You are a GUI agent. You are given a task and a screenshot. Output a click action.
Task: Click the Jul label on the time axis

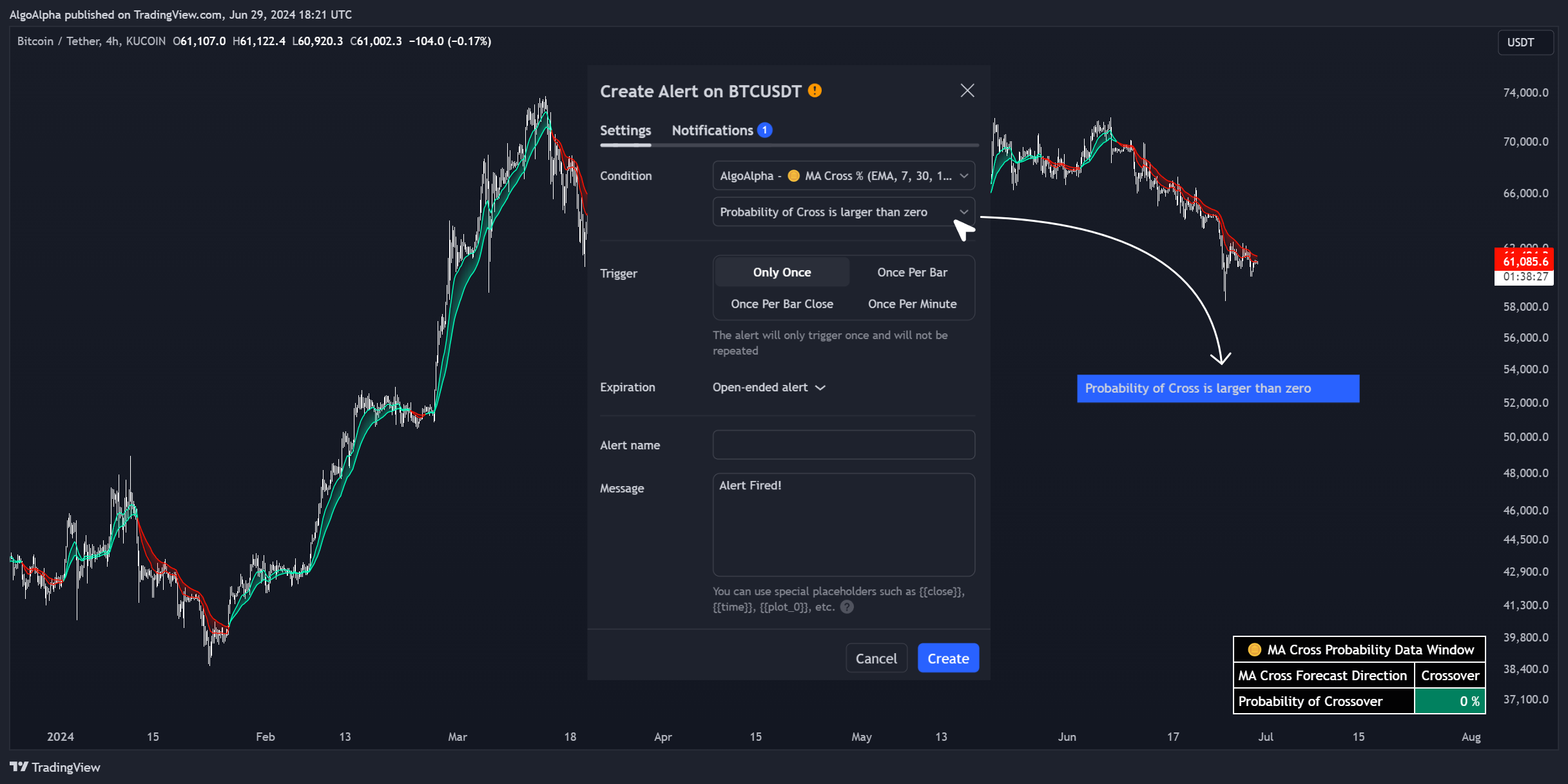point(1265,736)
